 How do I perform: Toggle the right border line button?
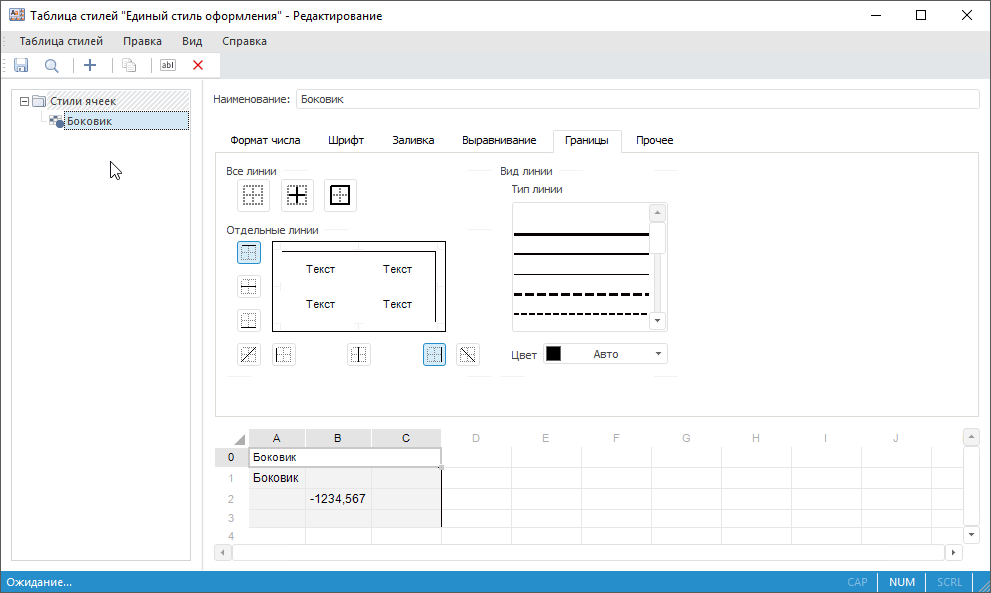pos(434,354)
